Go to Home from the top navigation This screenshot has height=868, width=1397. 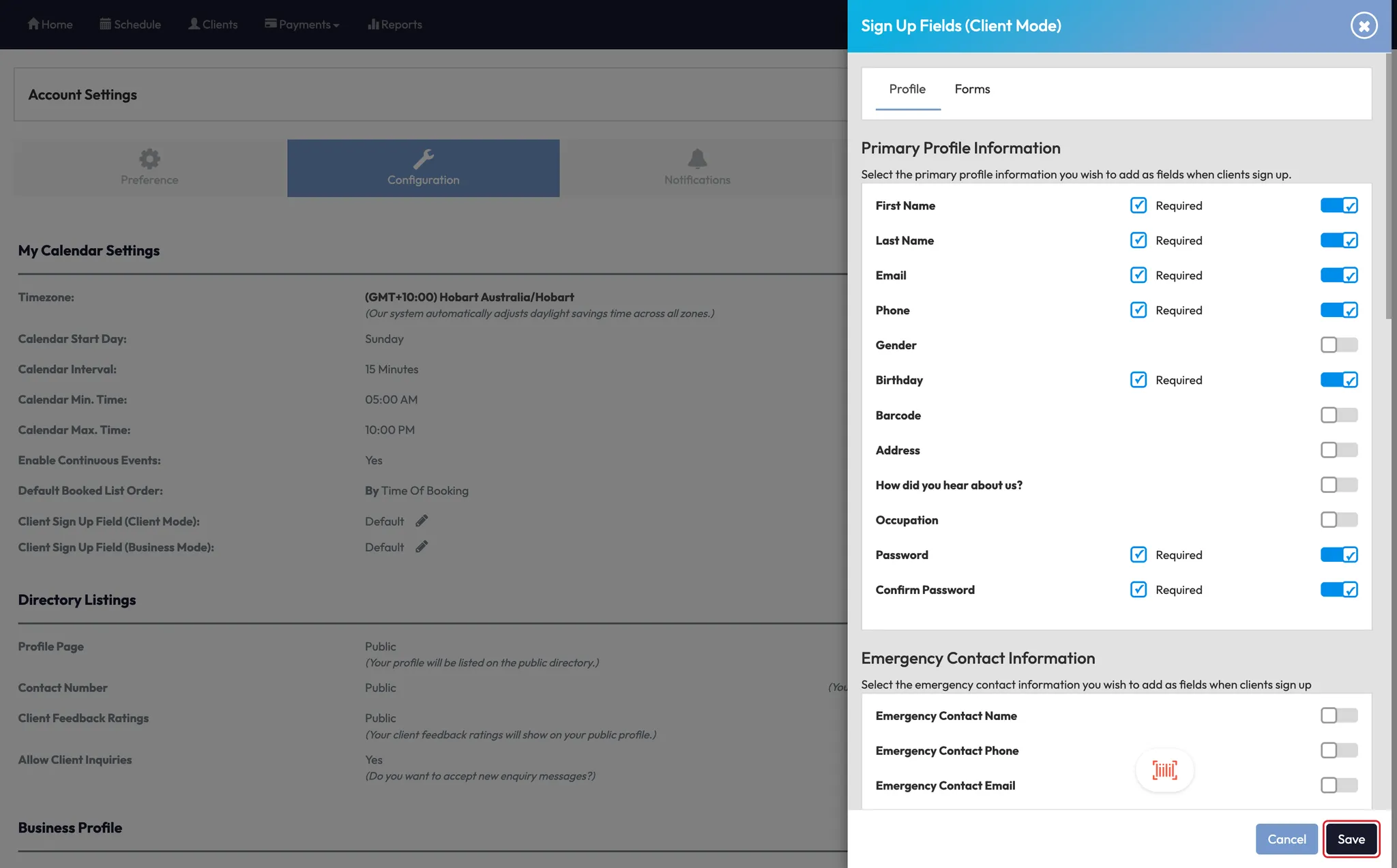(x=50, y=25)
